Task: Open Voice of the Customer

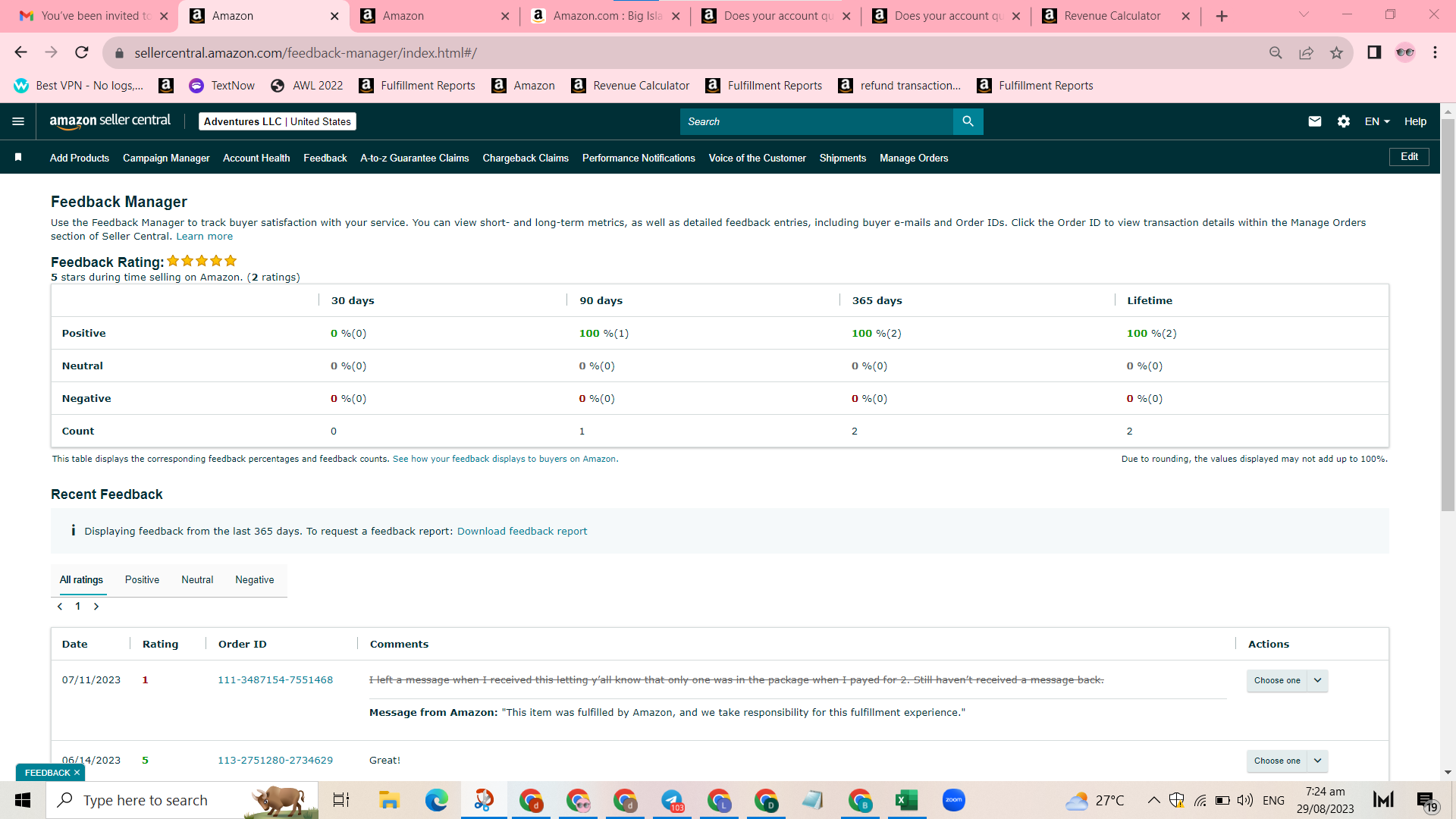Action: [x=757, y=158]
